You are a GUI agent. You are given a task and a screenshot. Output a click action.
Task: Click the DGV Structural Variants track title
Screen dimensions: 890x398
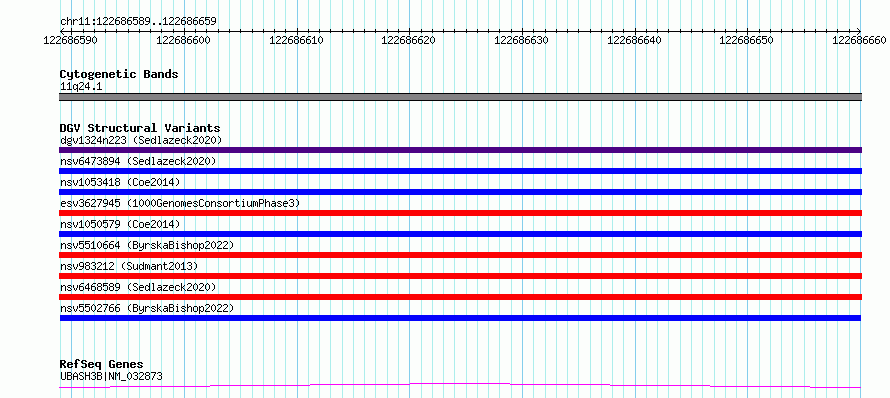(x=140, y=128)
